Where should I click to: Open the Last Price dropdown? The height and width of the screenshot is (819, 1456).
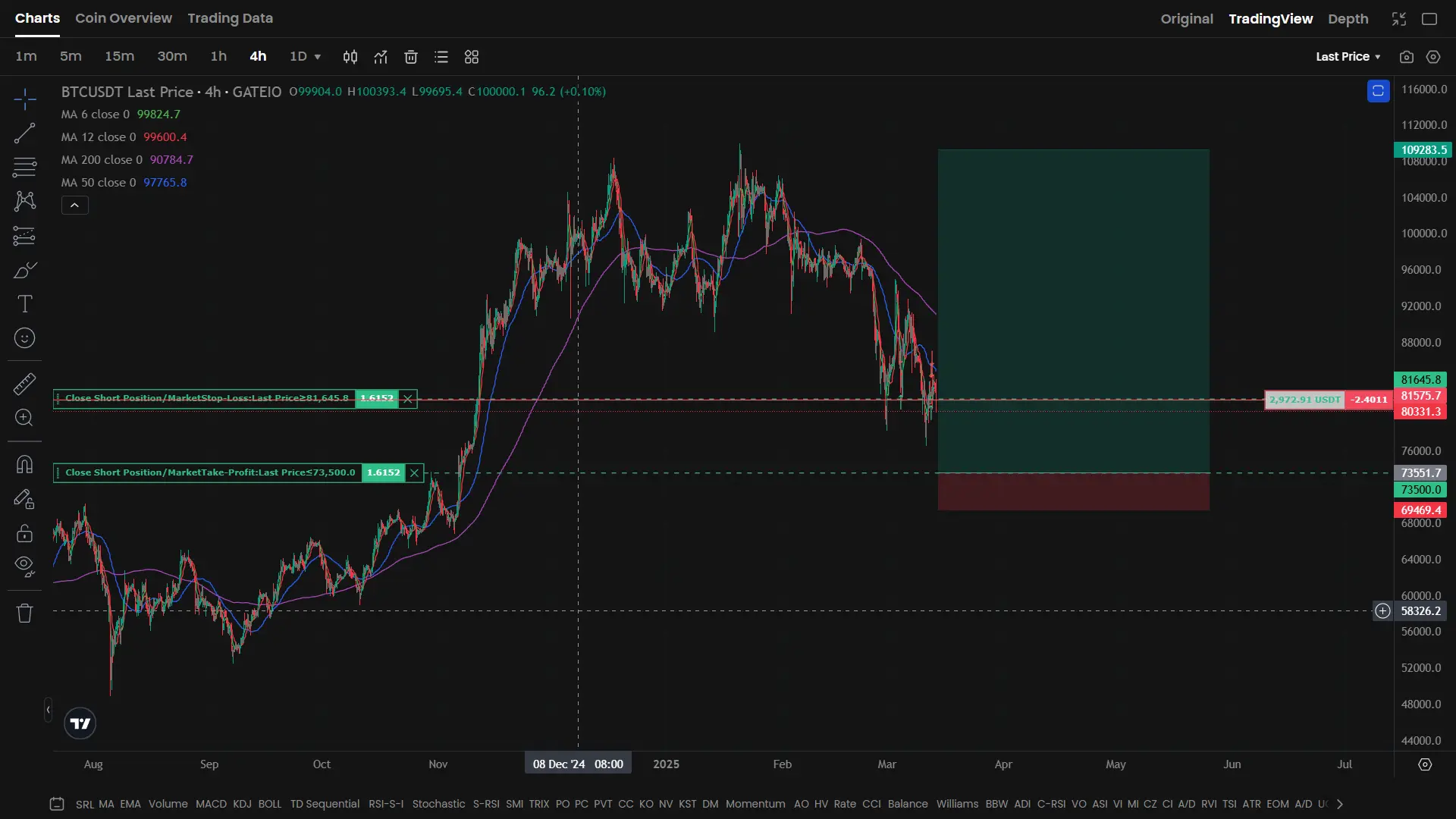click(1348, 57)
